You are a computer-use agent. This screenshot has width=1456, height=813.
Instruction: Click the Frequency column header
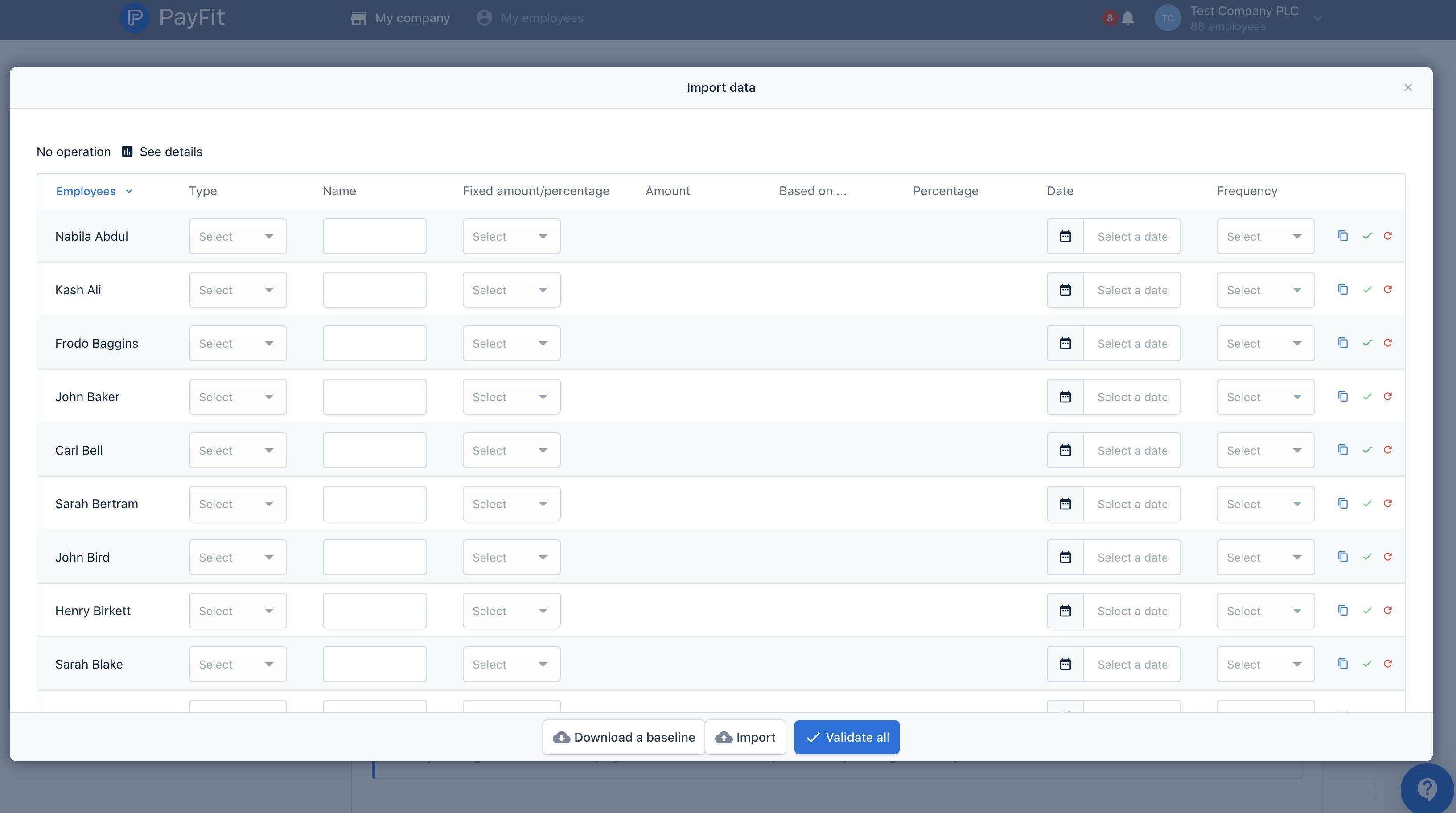[1247, 191]
